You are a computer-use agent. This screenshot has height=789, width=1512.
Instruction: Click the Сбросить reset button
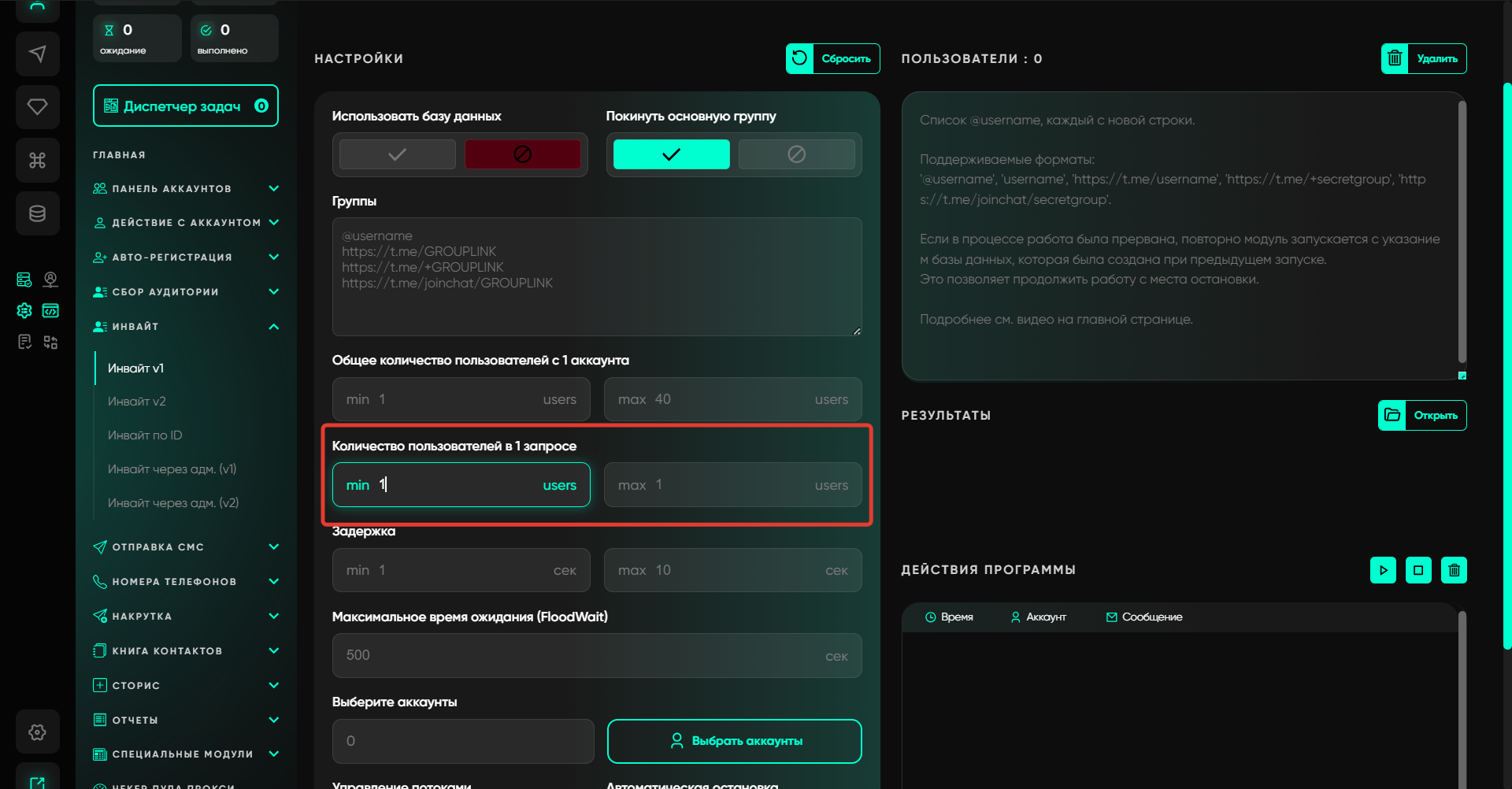[832, 59]
